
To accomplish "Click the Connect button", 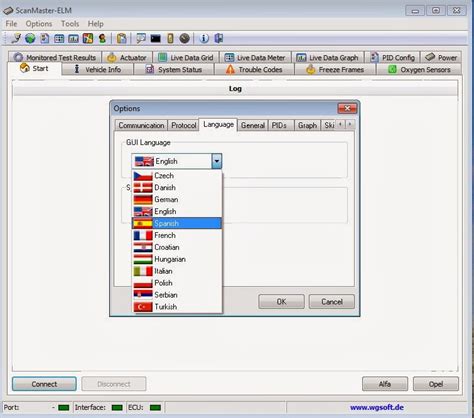I will 44,384.
